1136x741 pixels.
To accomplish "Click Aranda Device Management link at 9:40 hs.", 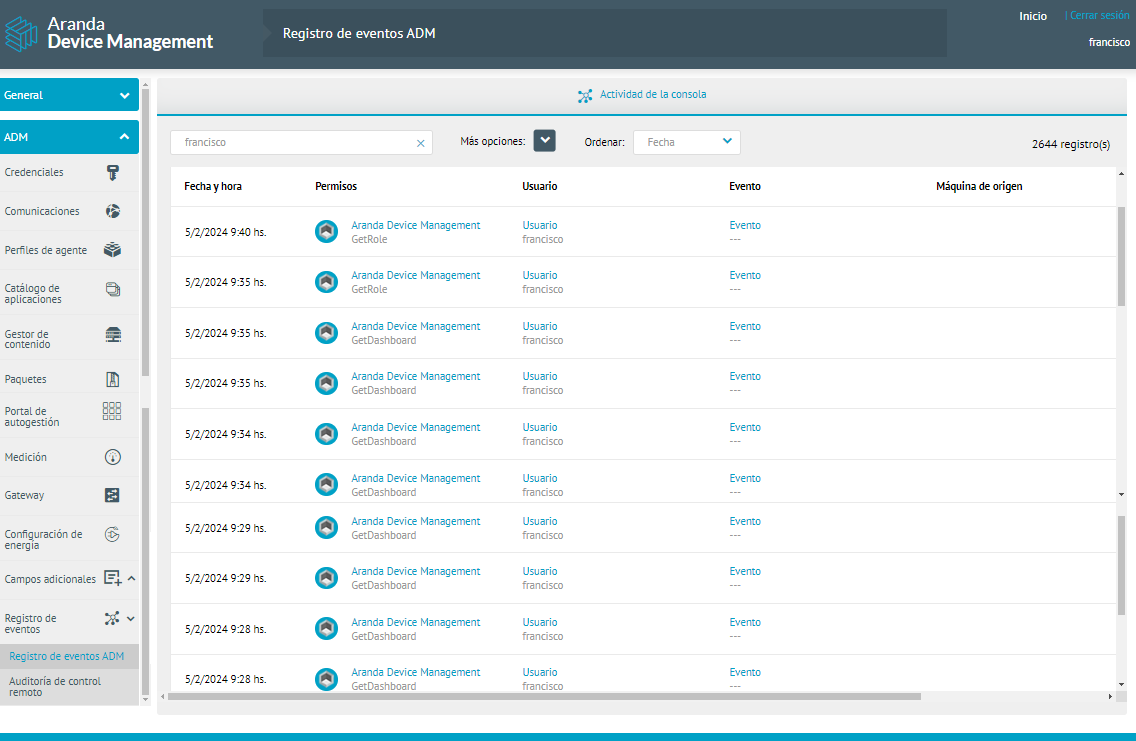I will [x=416, y=225].
